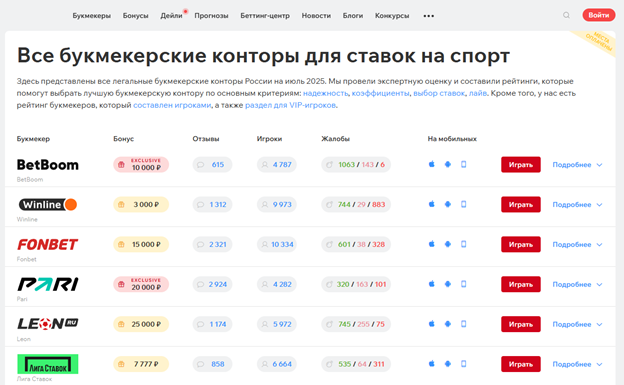Follow раздел для VIP-игроков link
This screenshot has height=385, width=624.
point(290,105)
